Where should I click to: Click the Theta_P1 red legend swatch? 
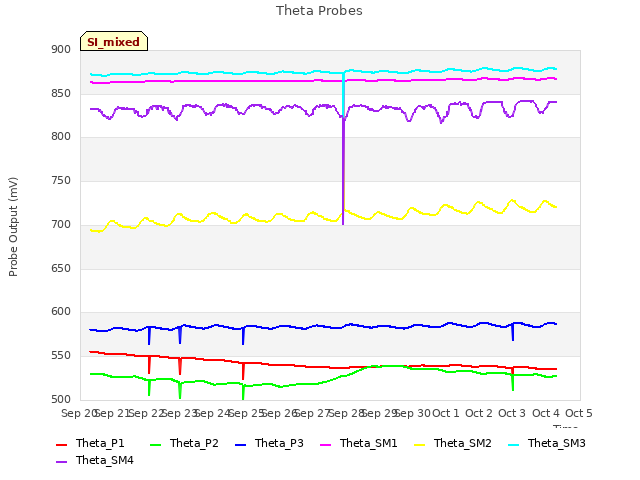pos(61,444)
